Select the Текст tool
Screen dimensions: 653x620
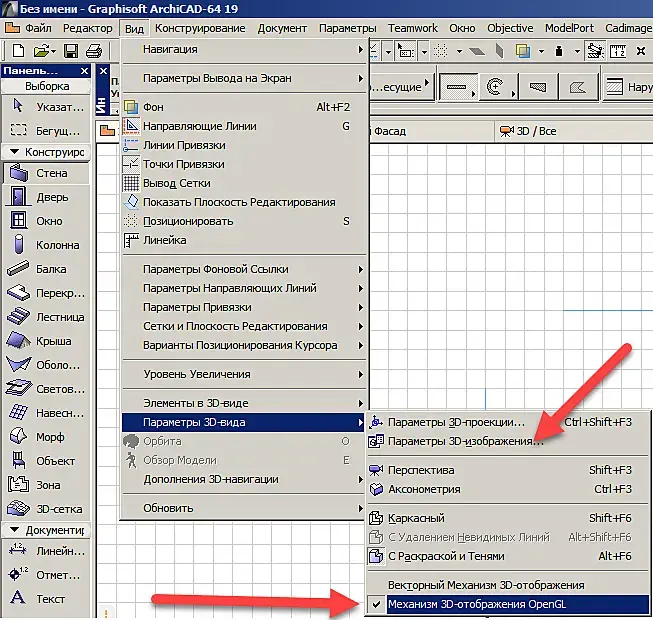[x=46, y=599]
